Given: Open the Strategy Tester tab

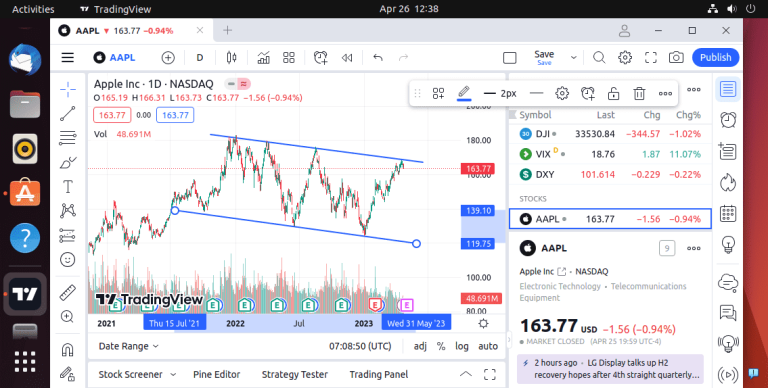Looking at the screenshot, I should tap(294, 375).
